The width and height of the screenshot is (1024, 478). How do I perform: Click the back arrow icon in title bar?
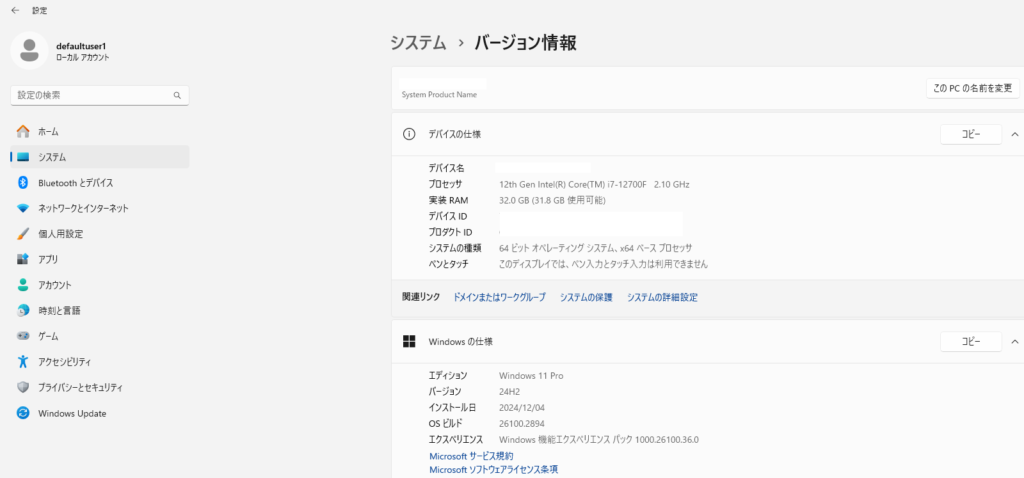14,10
